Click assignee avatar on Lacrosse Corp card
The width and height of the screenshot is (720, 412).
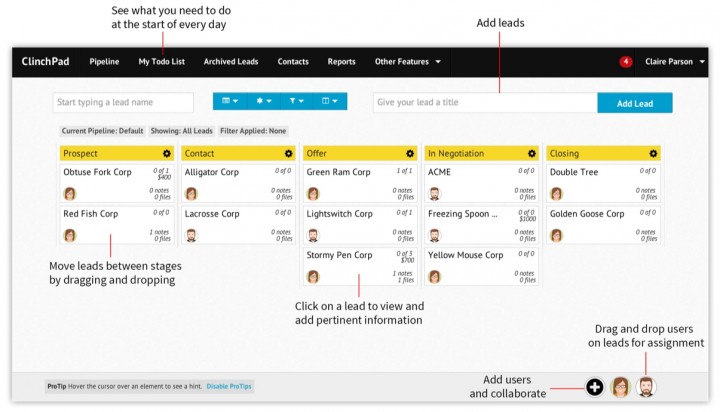pos(191,236)
